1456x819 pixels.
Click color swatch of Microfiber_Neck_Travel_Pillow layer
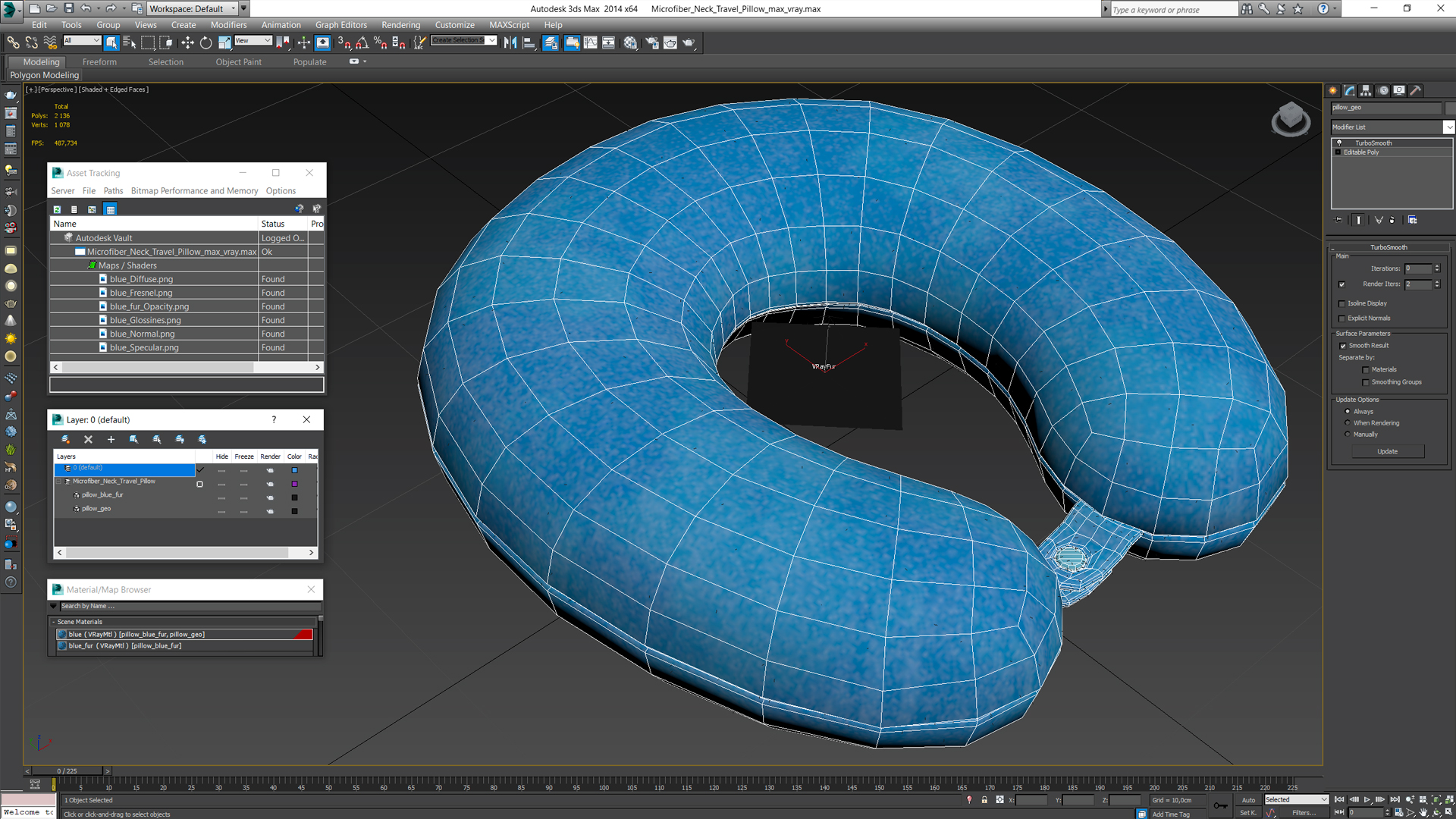click(294, 484)
